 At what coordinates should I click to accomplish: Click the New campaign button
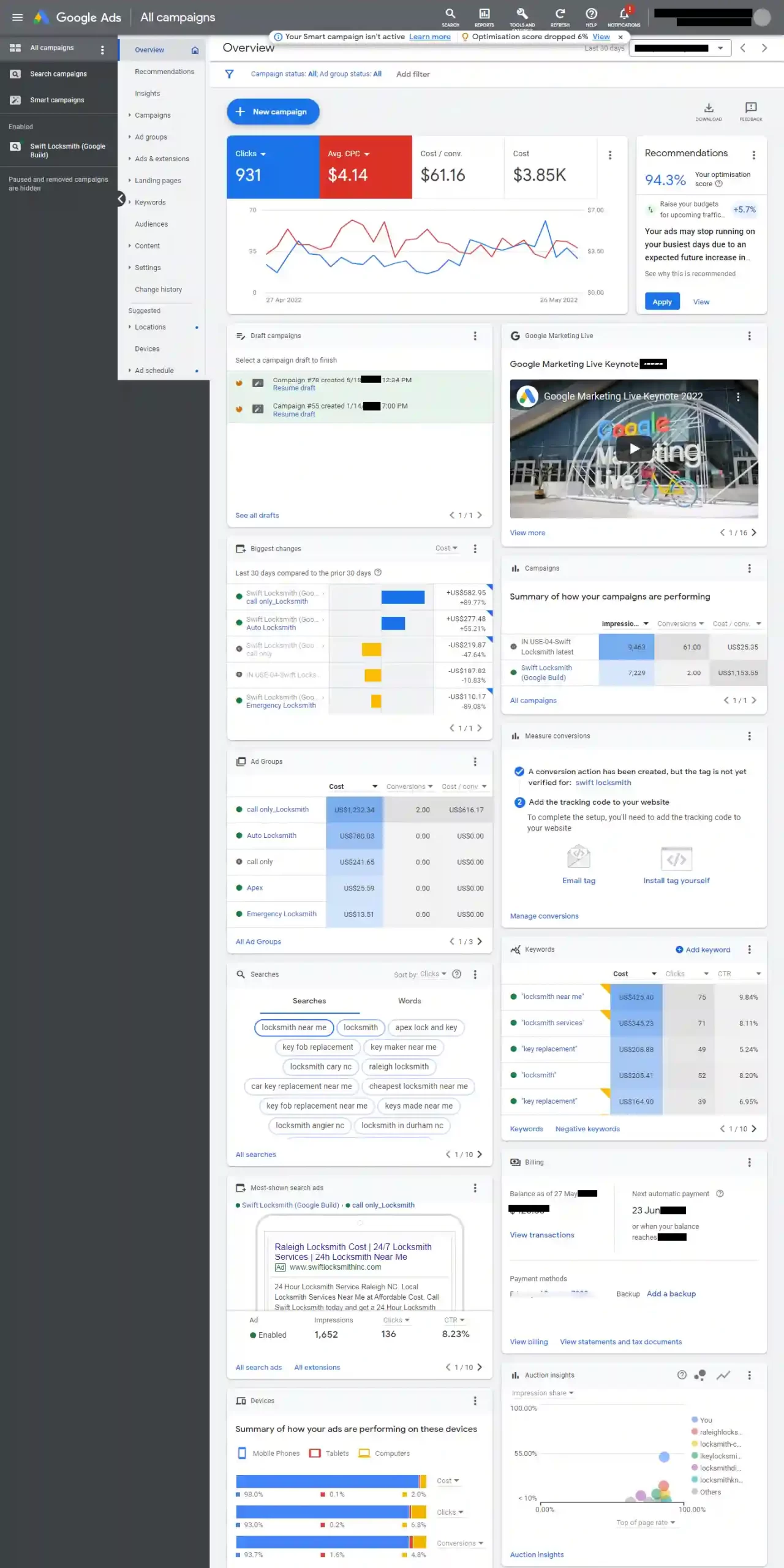pos(273,112)
